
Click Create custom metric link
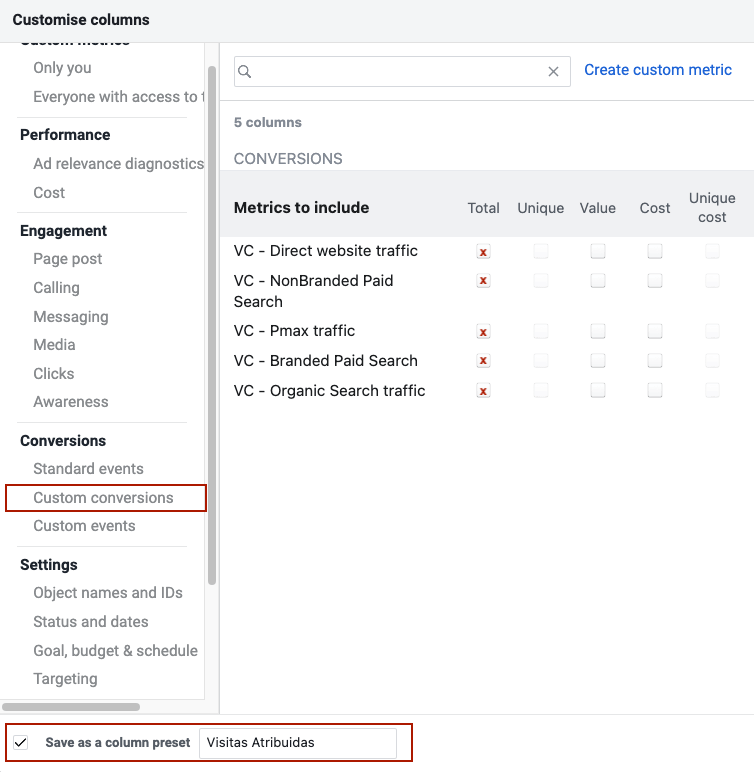[657, 70]
